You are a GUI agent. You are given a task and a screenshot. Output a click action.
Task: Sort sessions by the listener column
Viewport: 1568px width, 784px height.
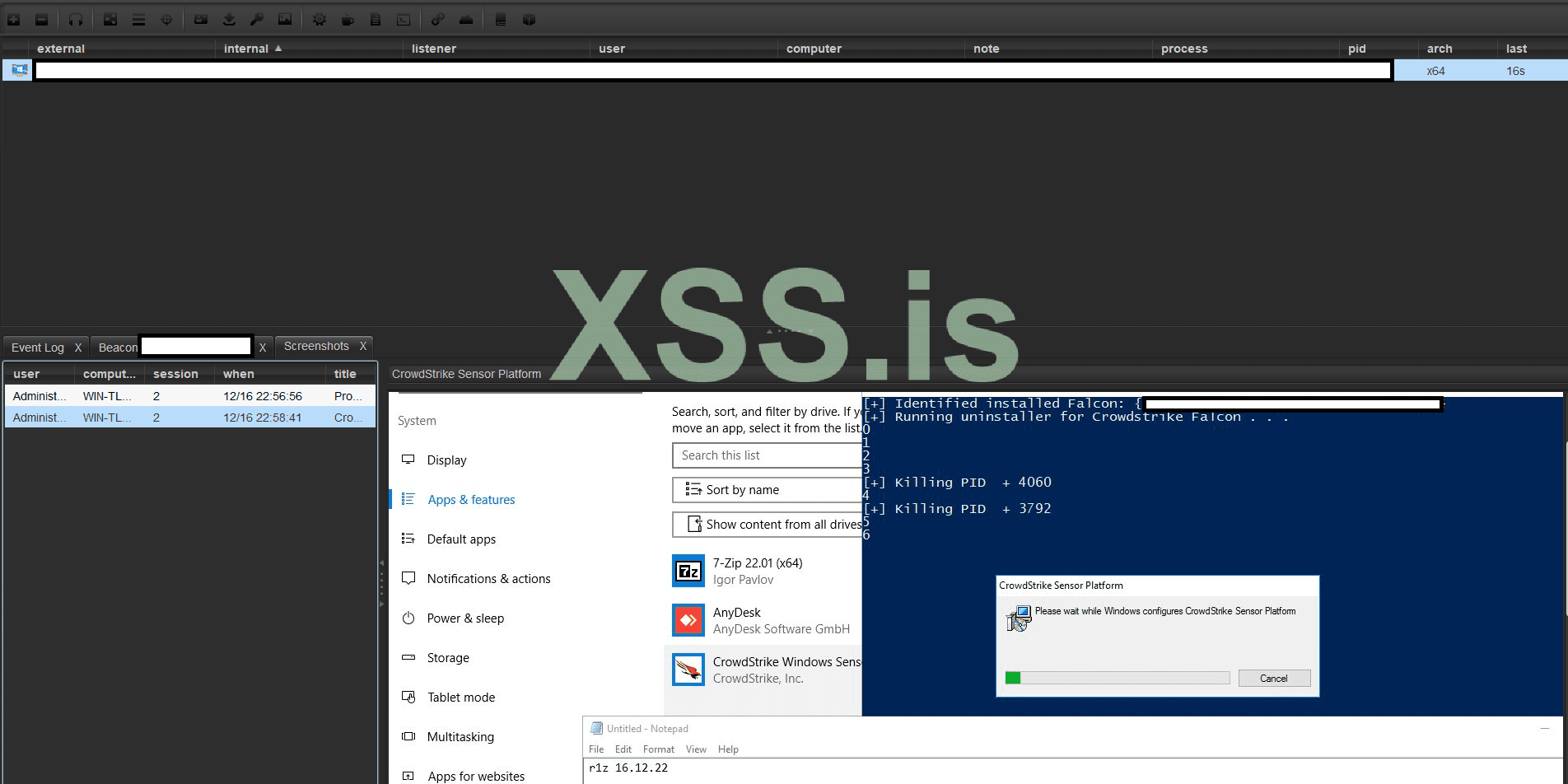(x=497, y=49)
